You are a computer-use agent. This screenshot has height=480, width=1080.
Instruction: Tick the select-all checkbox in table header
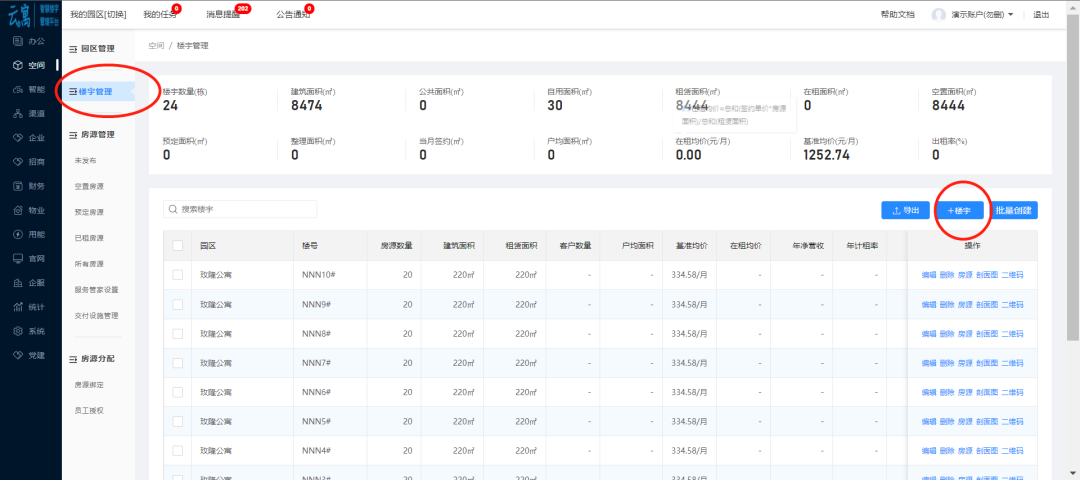178,245
